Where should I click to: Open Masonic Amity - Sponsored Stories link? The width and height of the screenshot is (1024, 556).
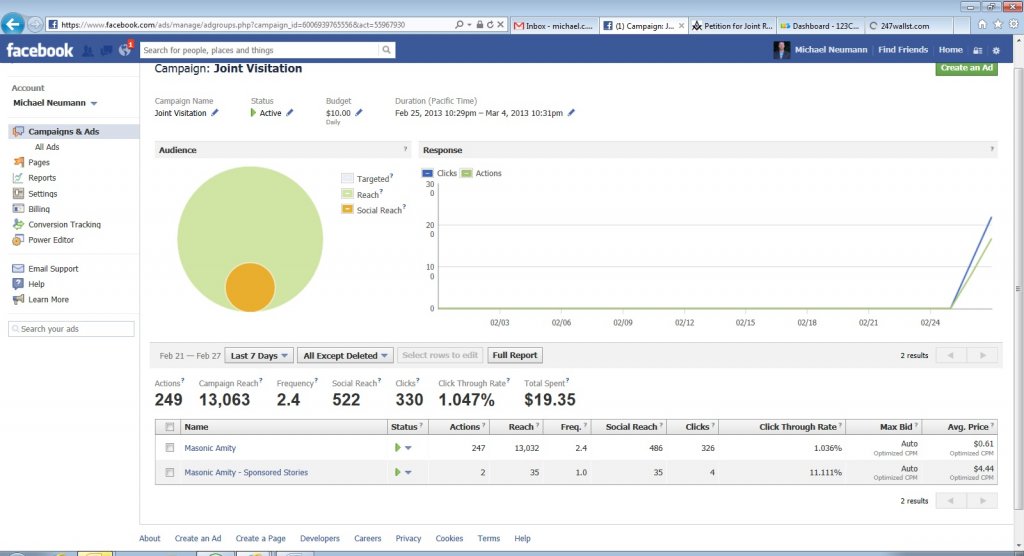point(246,472)
